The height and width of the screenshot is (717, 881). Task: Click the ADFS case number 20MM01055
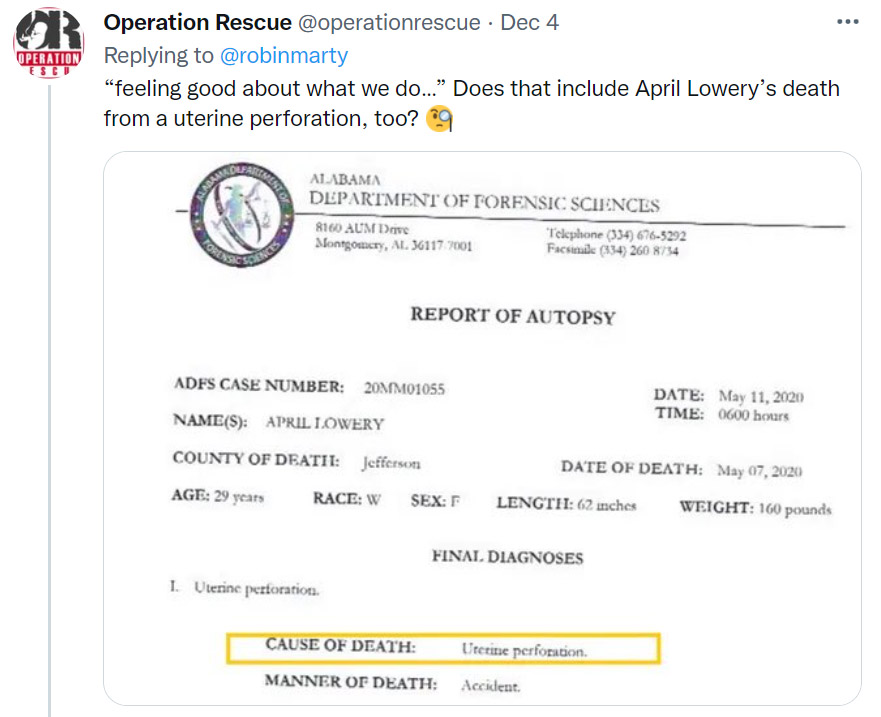[x=404, y=388]
